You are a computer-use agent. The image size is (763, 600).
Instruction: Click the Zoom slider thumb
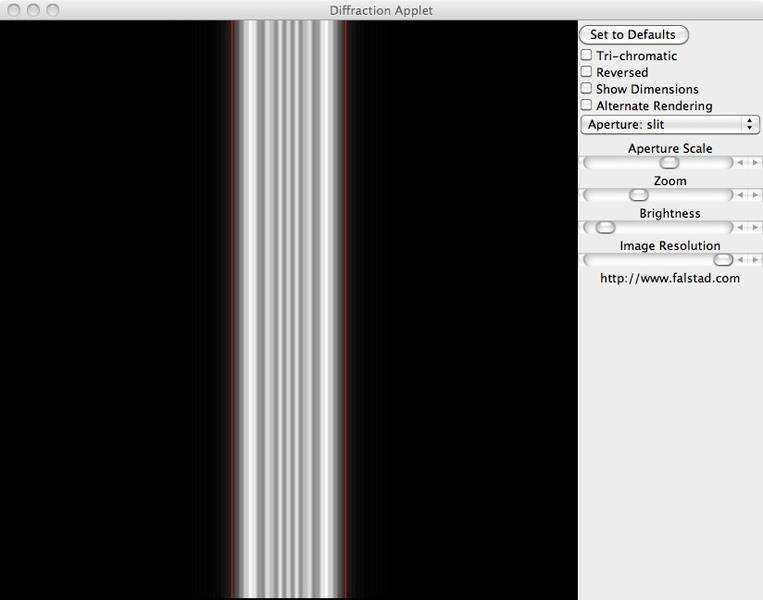638,195
